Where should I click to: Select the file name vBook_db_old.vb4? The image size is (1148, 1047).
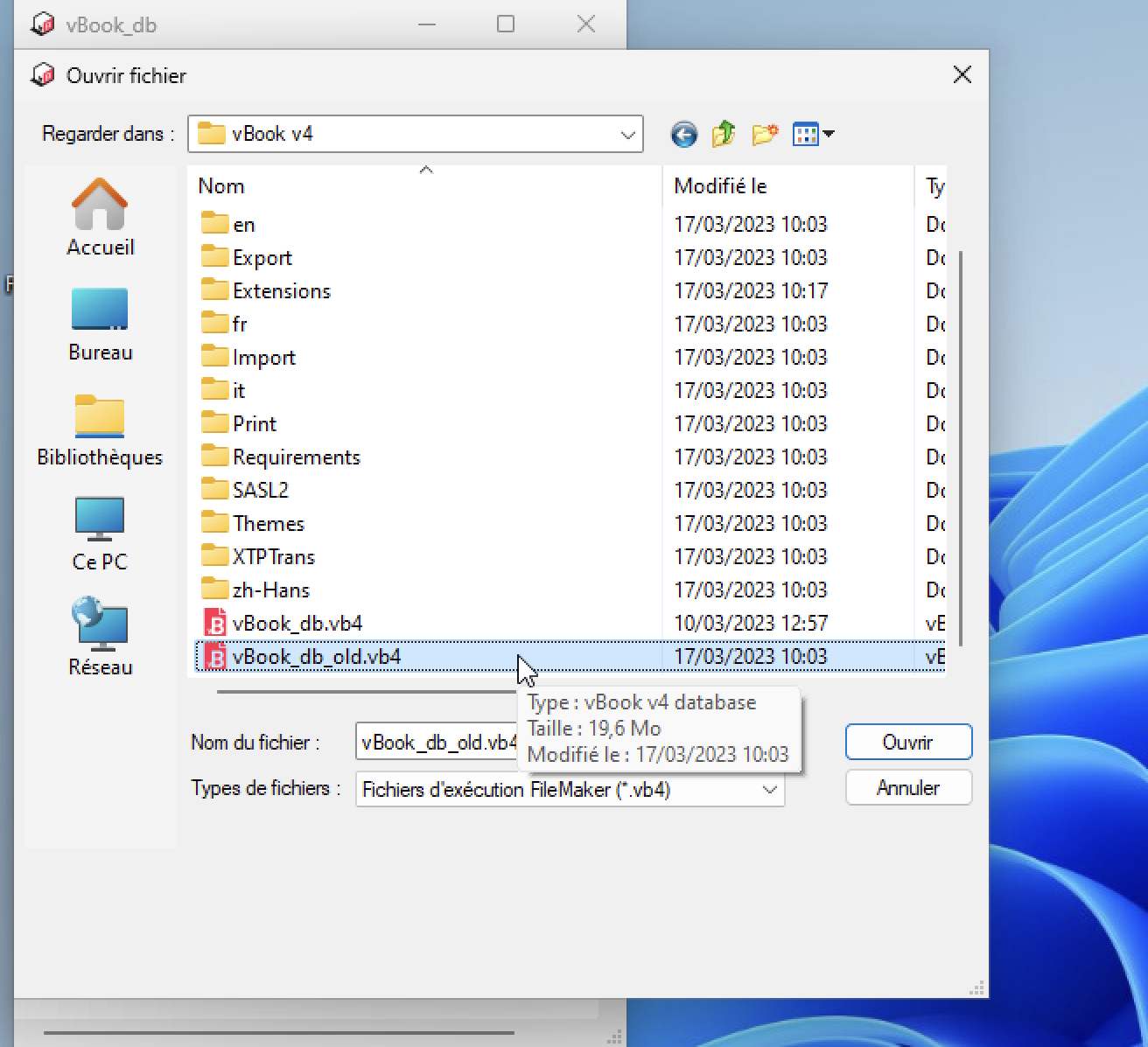click(x=317, y=657)
